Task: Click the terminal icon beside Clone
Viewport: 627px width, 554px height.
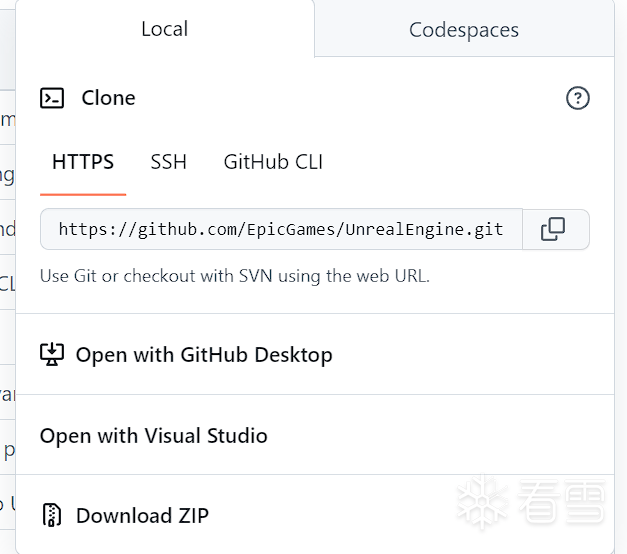Action: tap(52, 98)
